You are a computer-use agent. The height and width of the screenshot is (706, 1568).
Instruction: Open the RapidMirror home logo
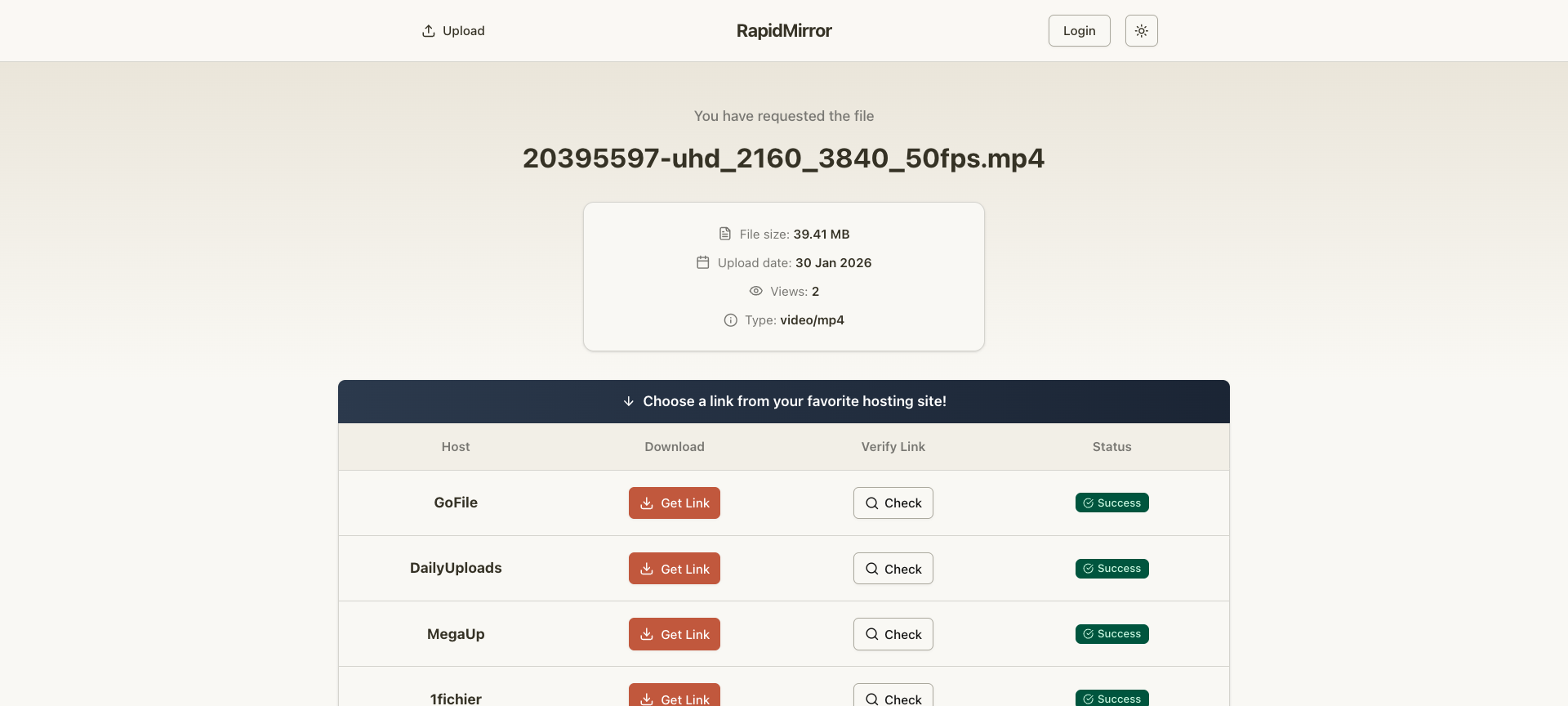[x=784, y=31]
